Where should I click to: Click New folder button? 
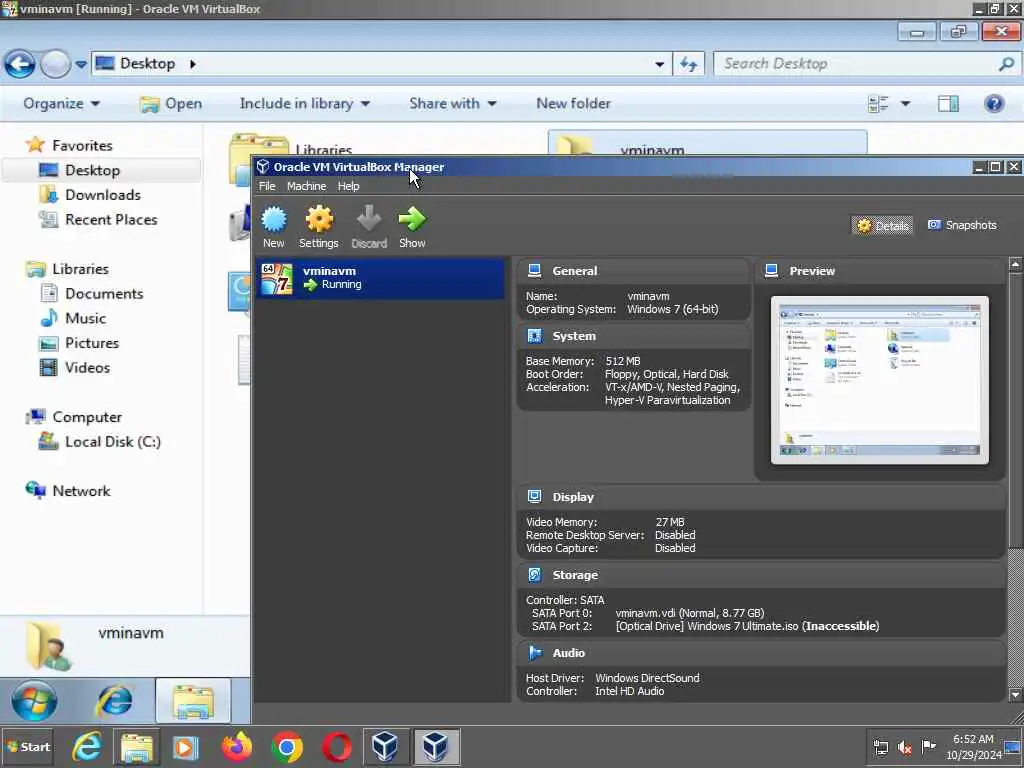(x=573, y=103)
